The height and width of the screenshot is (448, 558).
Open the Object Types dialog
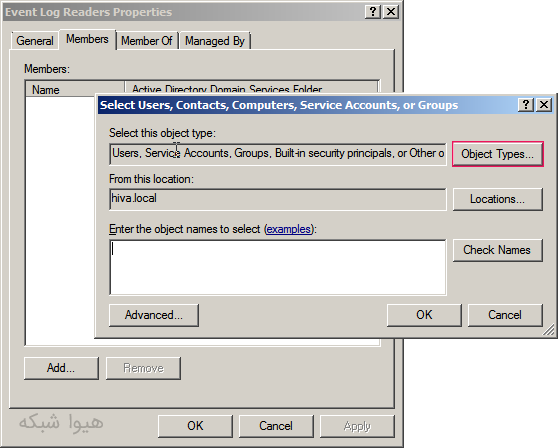coord(498,154)
